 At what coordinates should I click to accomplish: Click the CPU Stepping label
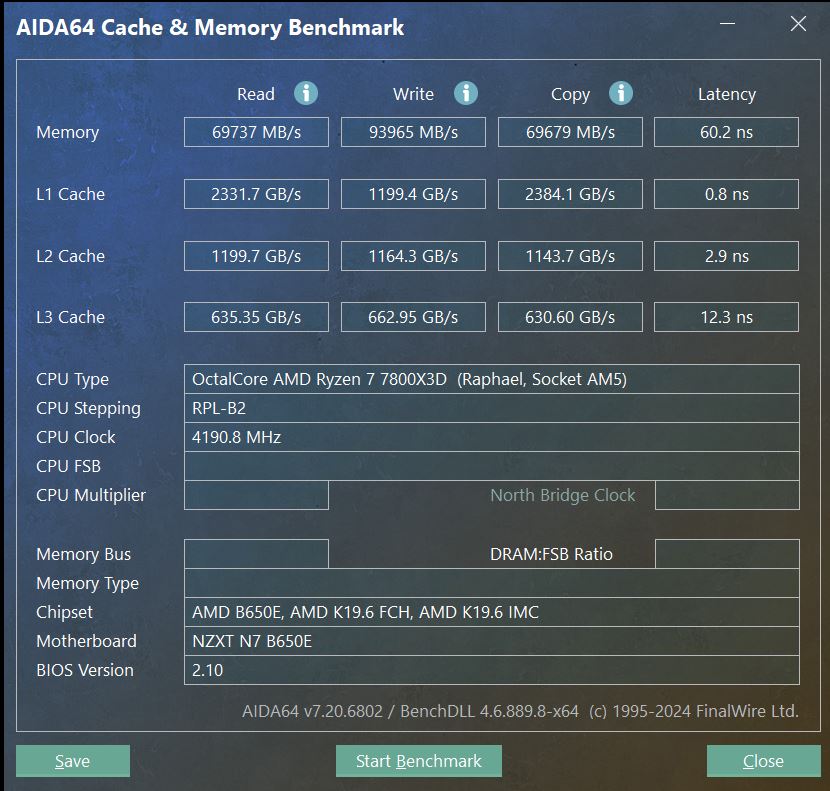tap(88, 408)
